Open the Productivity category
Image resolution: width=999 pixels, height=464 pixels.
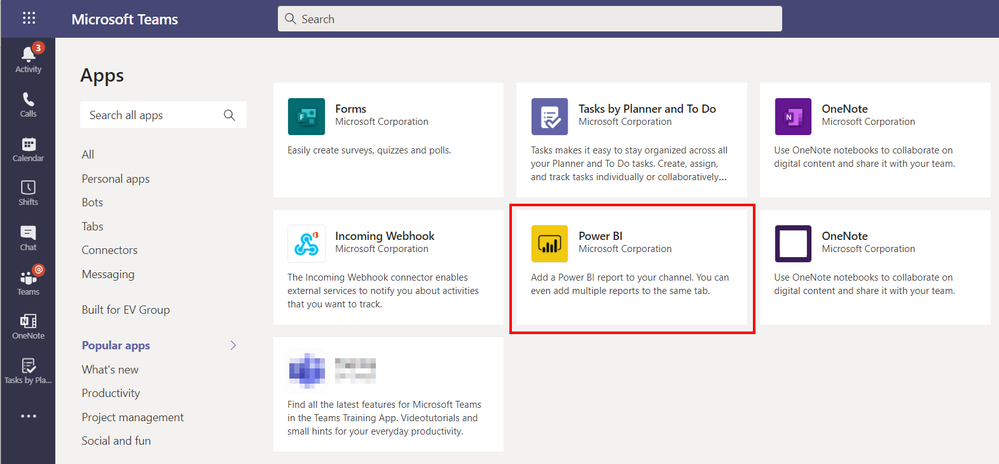coord(111,393)
